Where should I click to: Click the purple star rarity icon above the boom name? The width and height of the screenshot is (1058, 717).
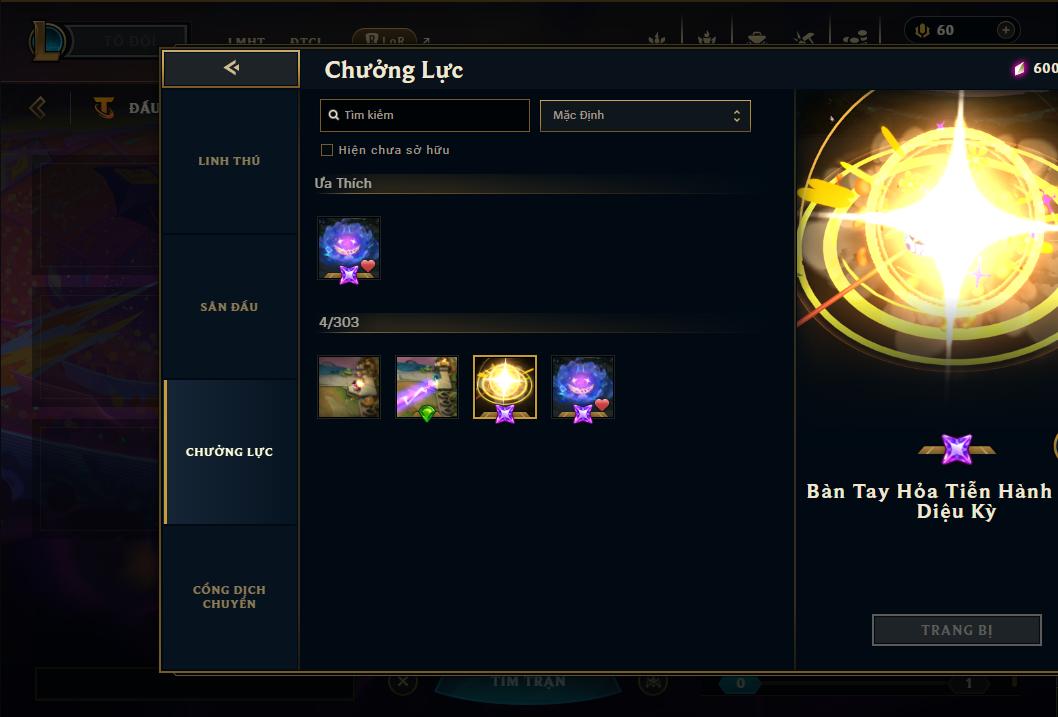tap(956, 449)
